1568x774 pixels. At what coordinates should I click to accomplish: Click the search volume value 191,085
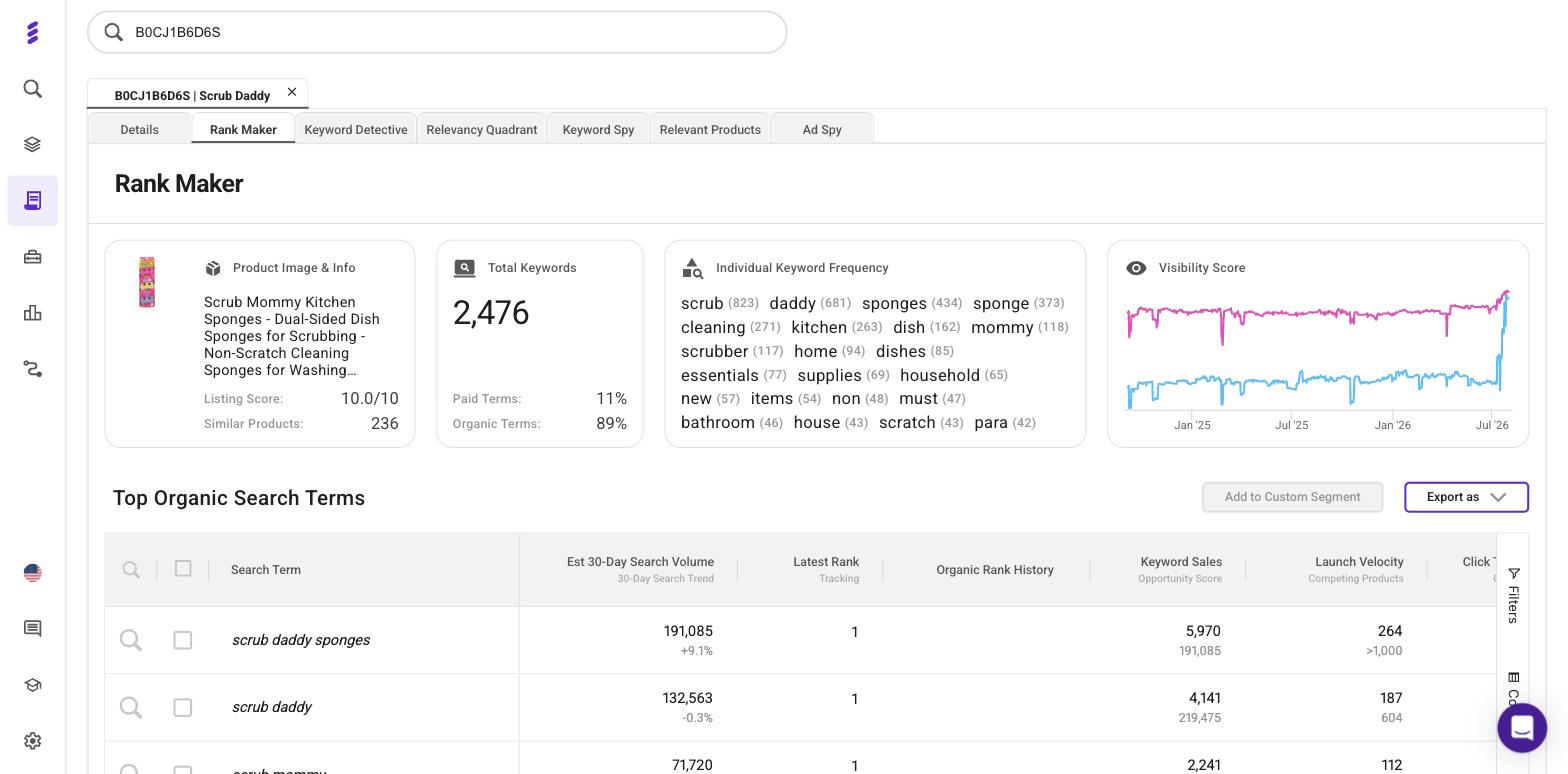click(688, 632)
